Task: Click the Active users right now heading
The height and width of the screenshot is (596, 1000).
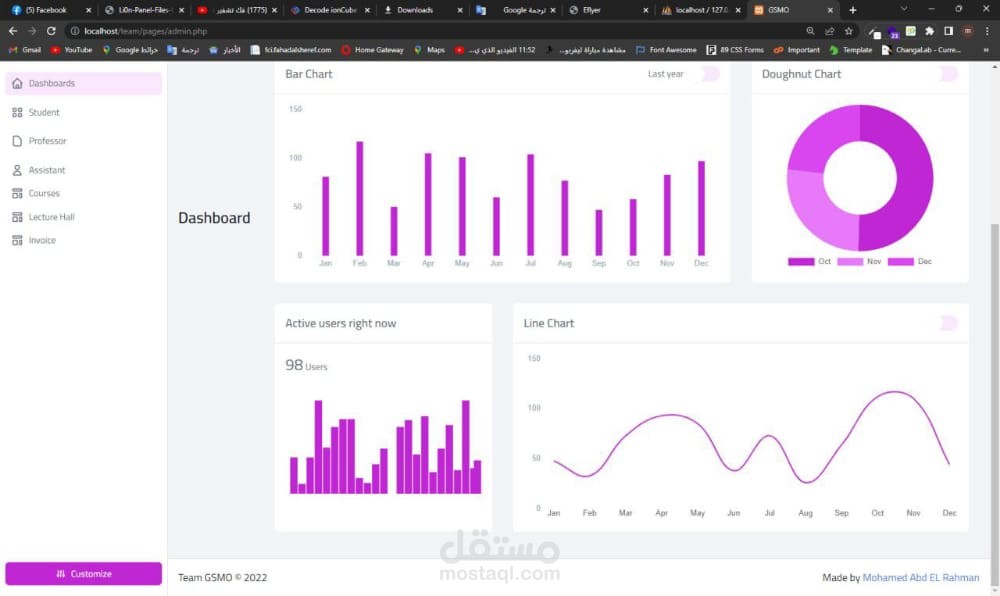Action: (341, 323)
